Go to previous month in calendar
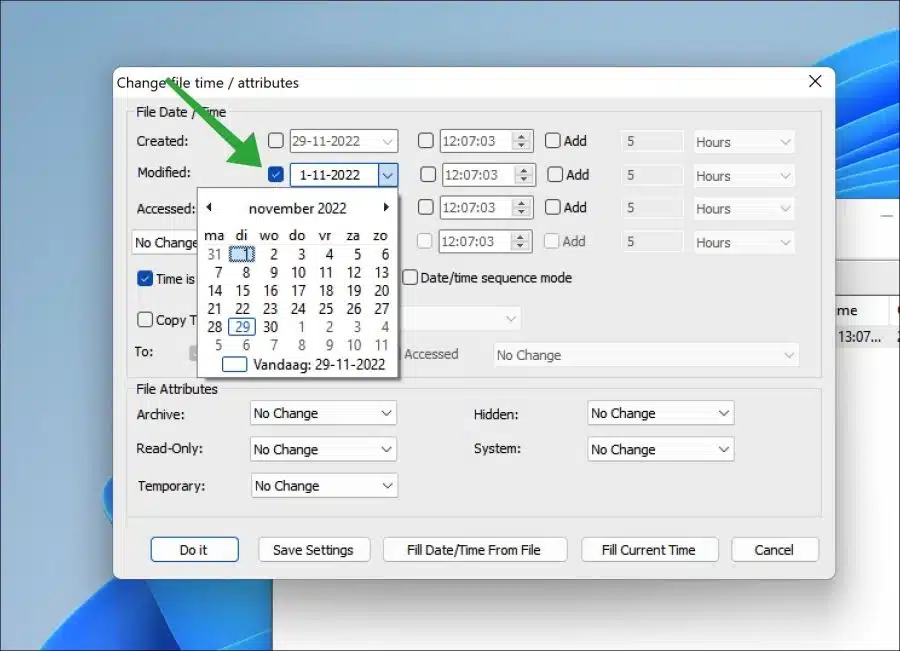 [x=209, y=207]
